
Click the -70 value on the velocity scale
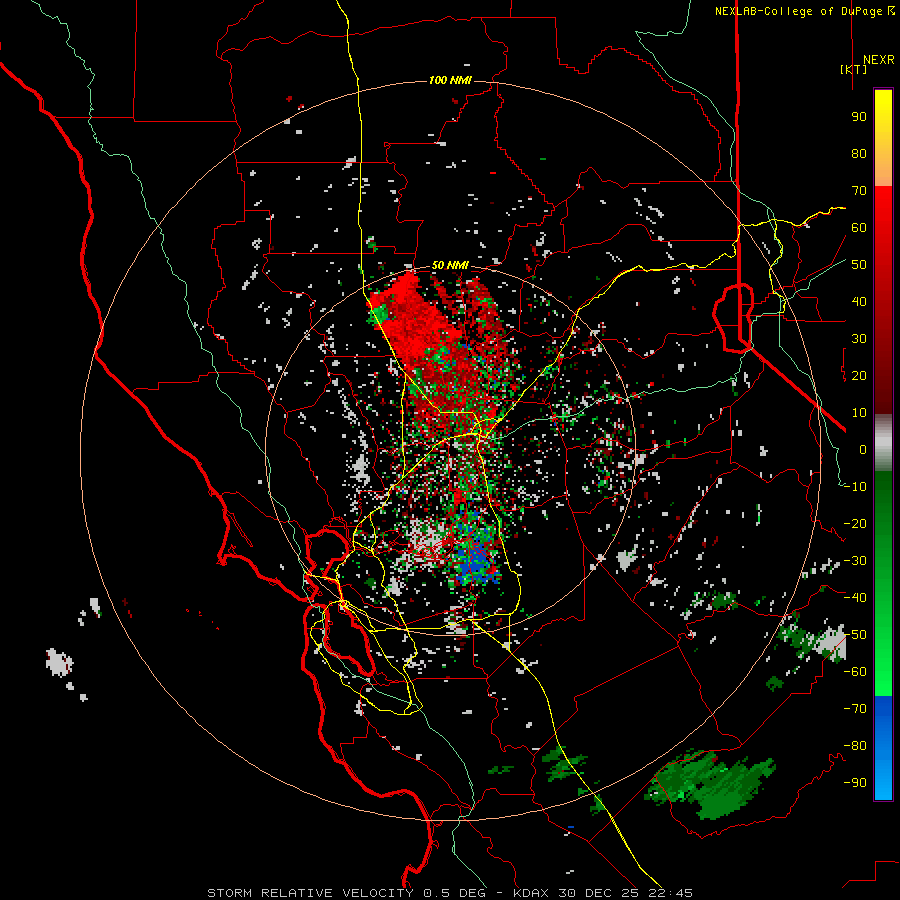[855, 709]
